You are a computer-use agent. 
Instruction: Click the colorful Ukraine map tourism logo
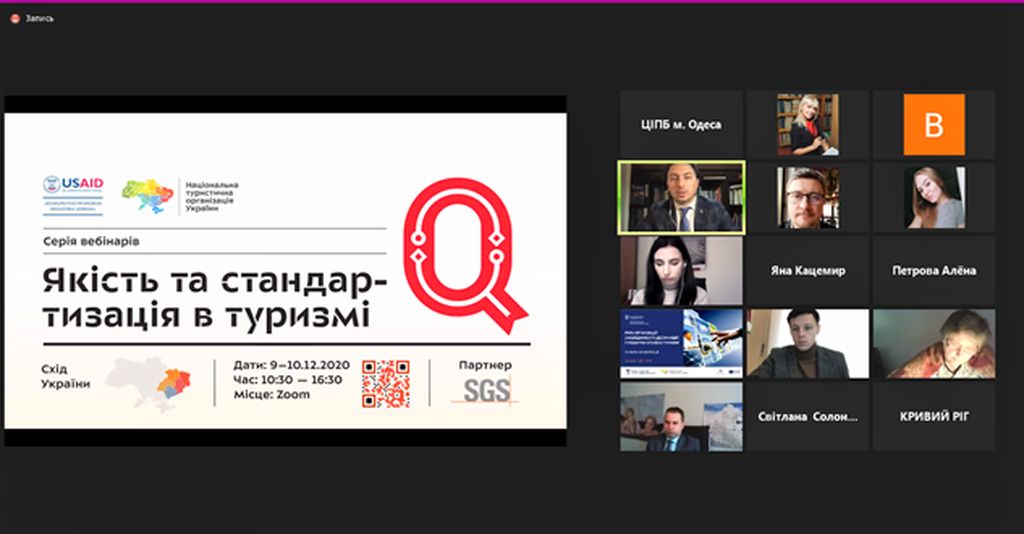148,196
